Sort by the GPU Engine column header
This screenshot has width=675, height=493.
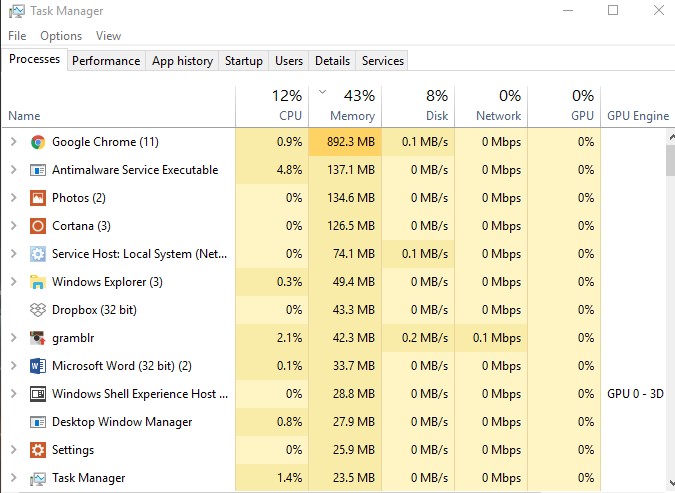click(x=638, y=107)
